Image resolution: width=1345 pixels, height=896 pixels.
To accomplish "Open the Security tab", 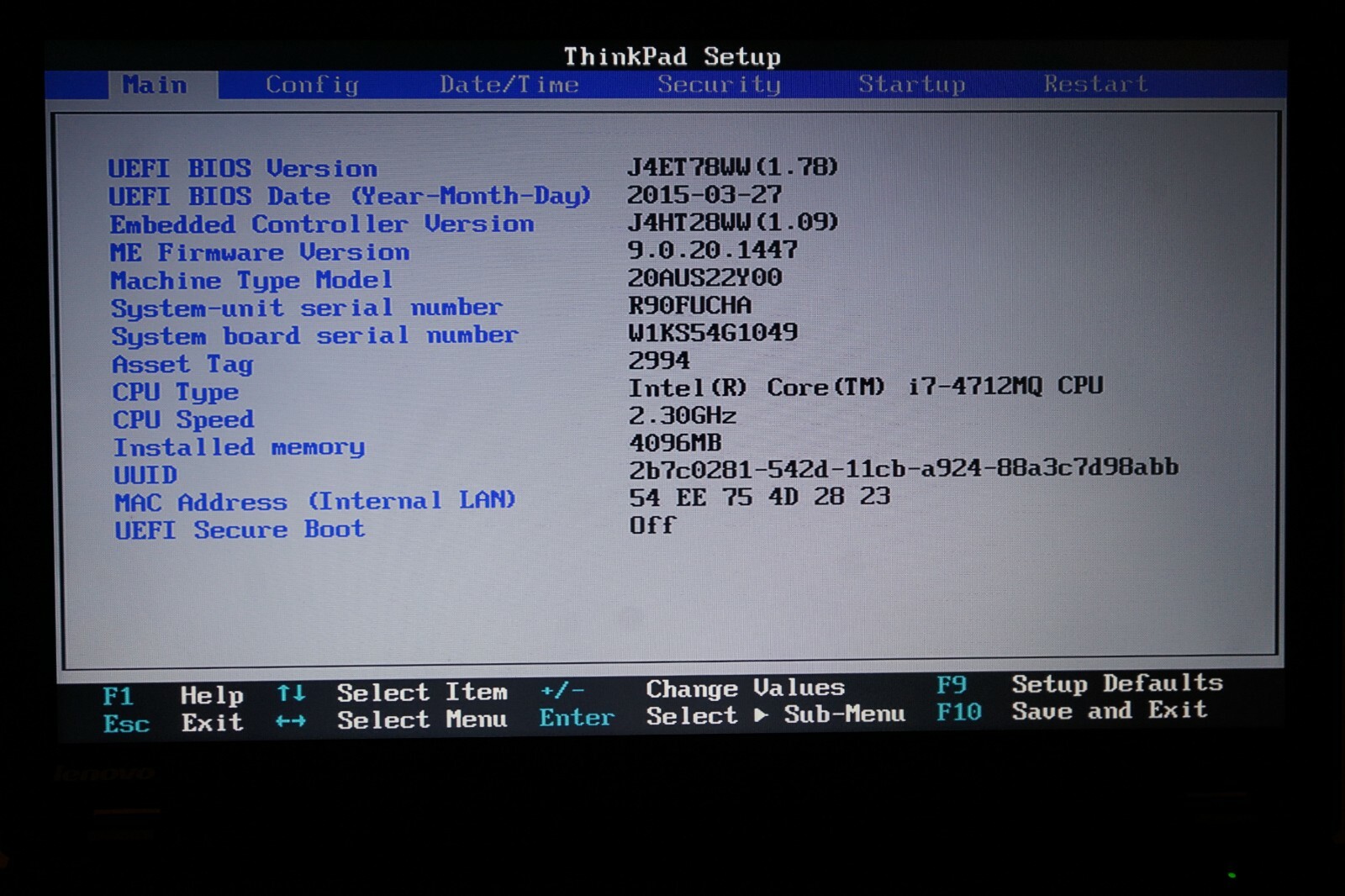I will pyautogui.click(x=720, y=84).
